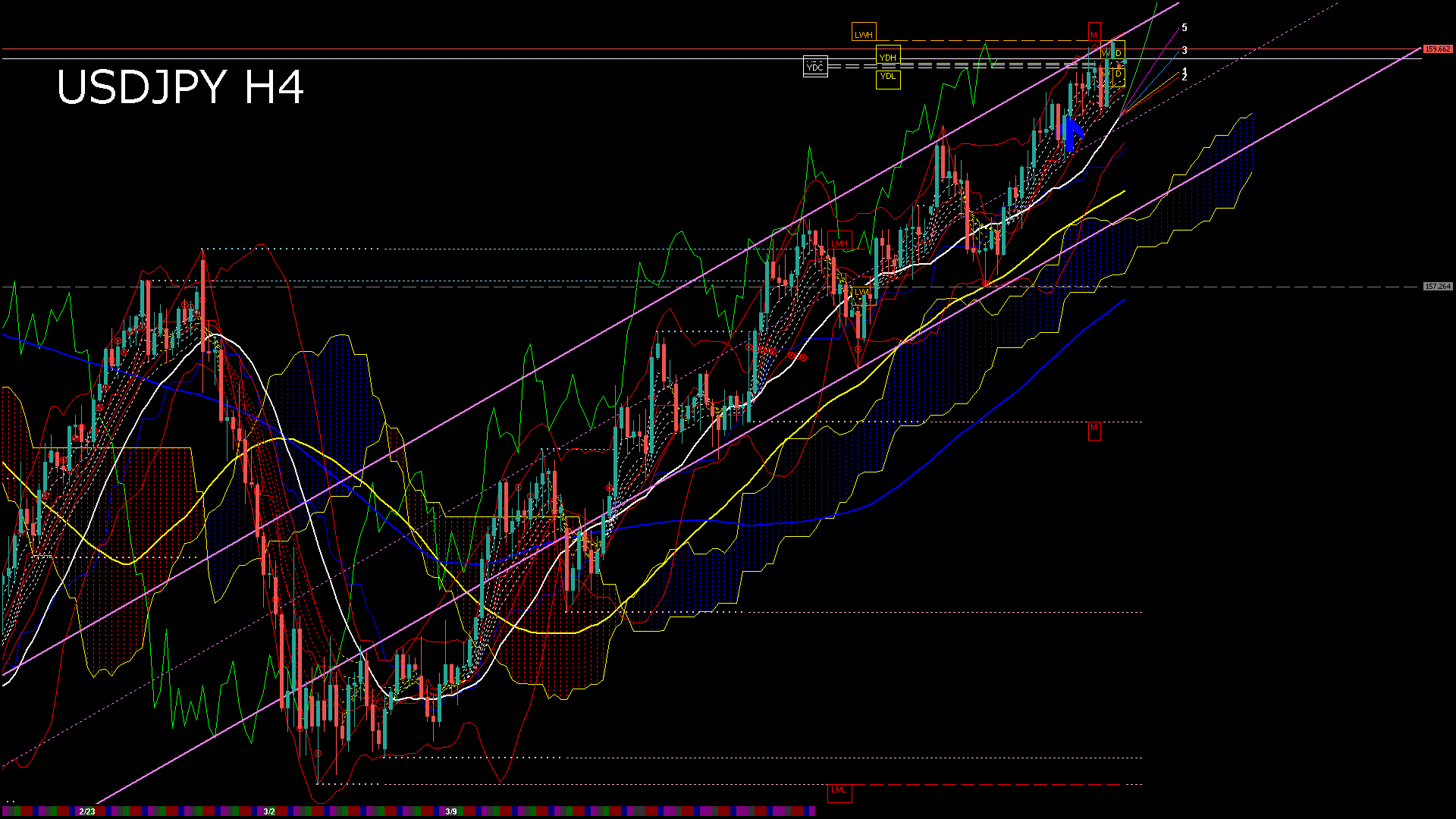Click the red LMH level label
Screen dimensions: 1456x819
pyautogui.click(x=839, y=243)
